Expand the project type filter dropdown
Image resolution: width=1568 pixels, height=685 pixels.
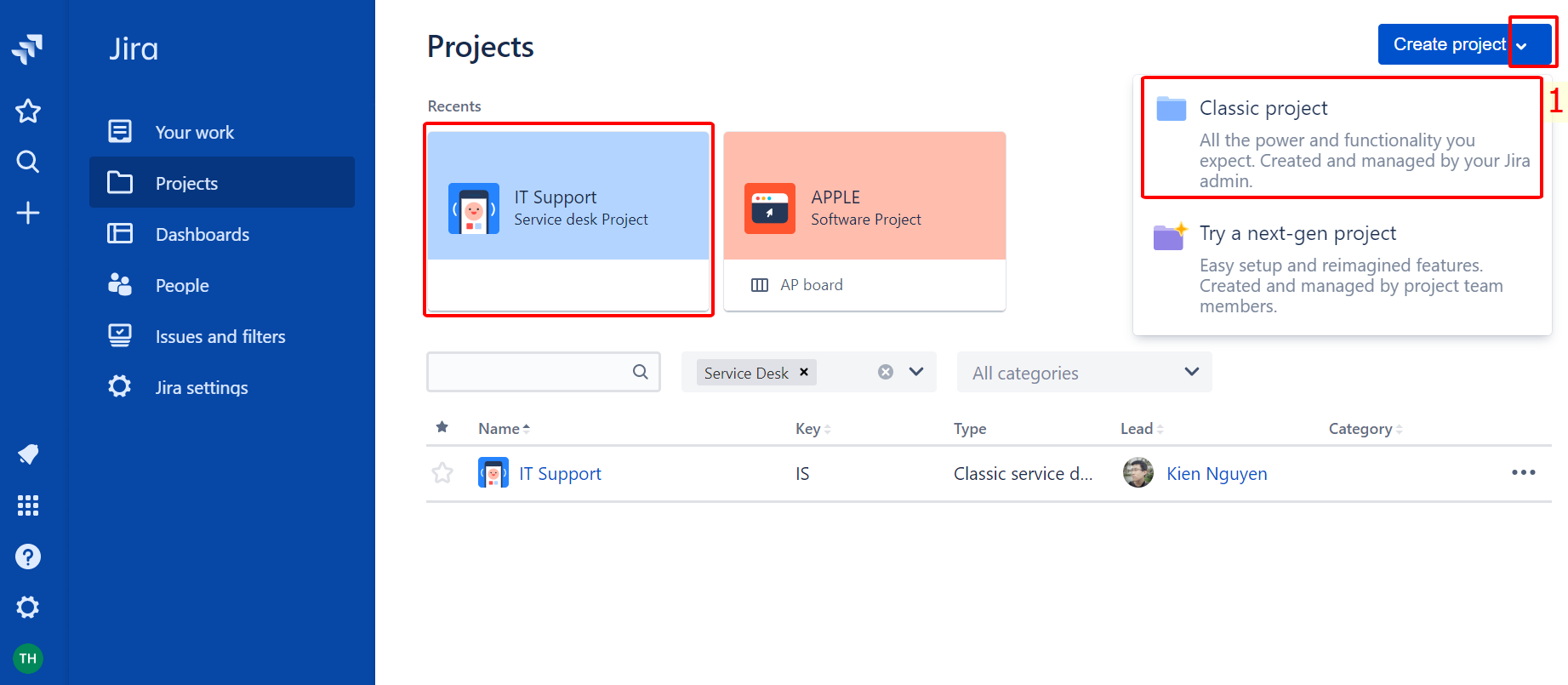(x=916, y=372)
